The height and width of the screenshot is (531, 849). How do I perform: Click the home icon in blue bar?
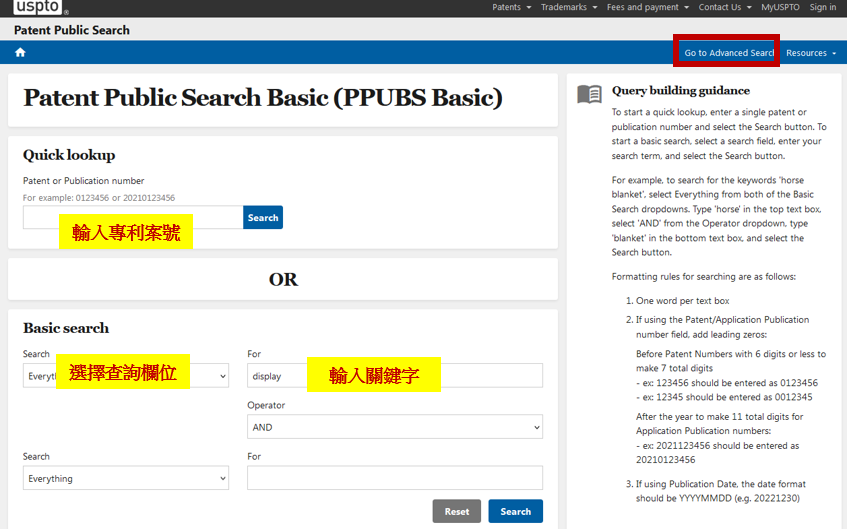pos(21,53)
